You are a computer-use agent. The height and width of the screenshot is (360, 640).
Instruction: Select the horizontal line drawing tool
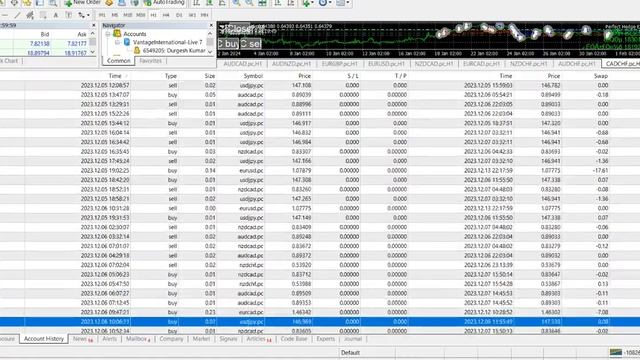[x=4, y=15]
